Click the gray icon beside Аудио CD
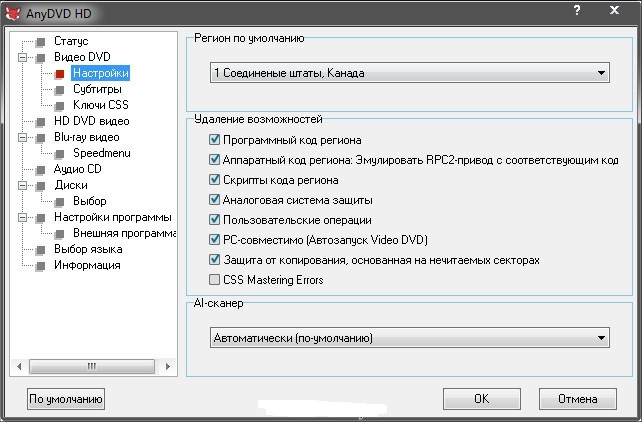The width and height of the screenshot is (642, 422). 41,170
